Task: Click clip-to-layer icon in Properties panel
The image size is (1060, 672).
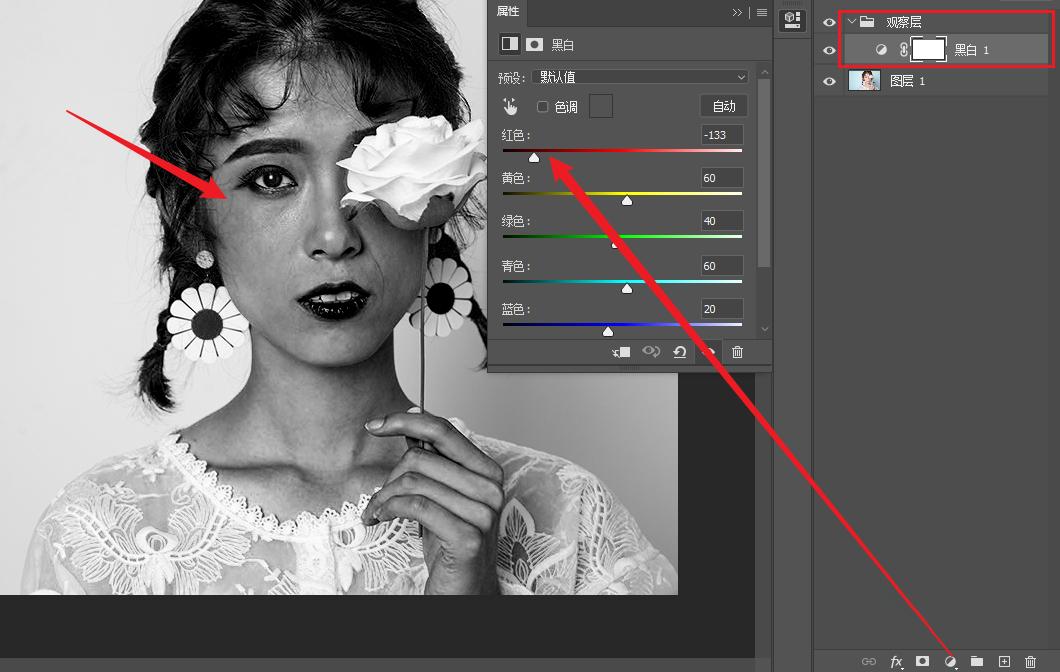Action: [621, 352]
